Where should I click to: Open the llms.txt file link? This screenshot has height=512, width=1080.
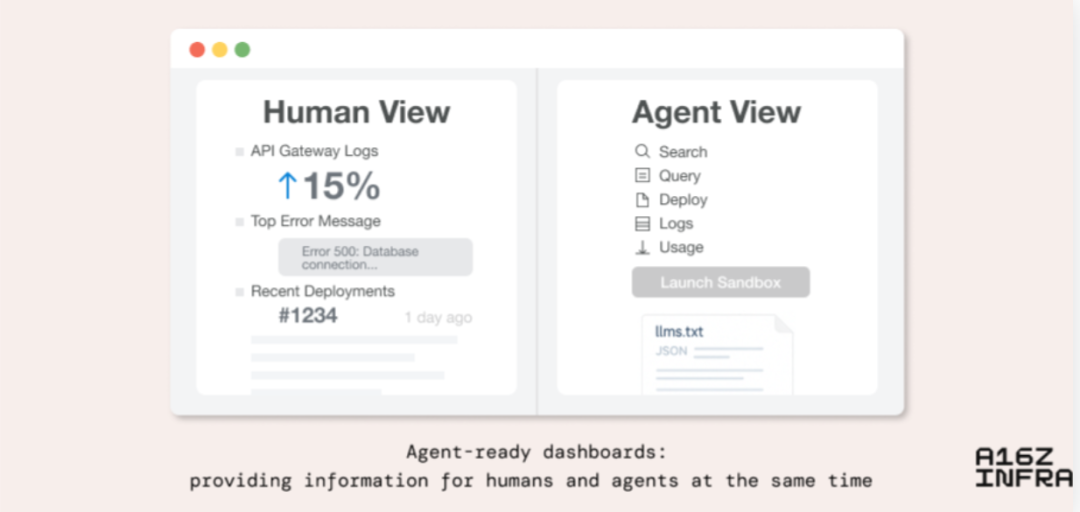point(679,331)
